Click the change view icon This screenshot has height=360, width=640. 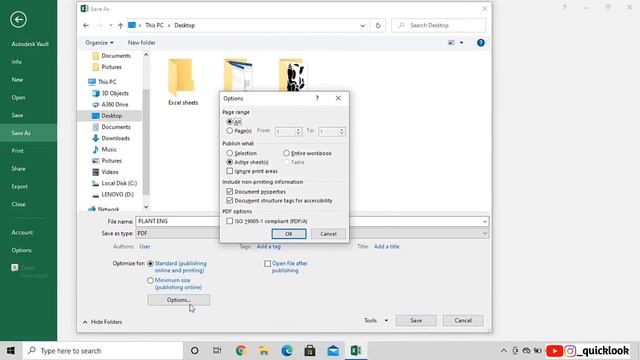(451, 42)
